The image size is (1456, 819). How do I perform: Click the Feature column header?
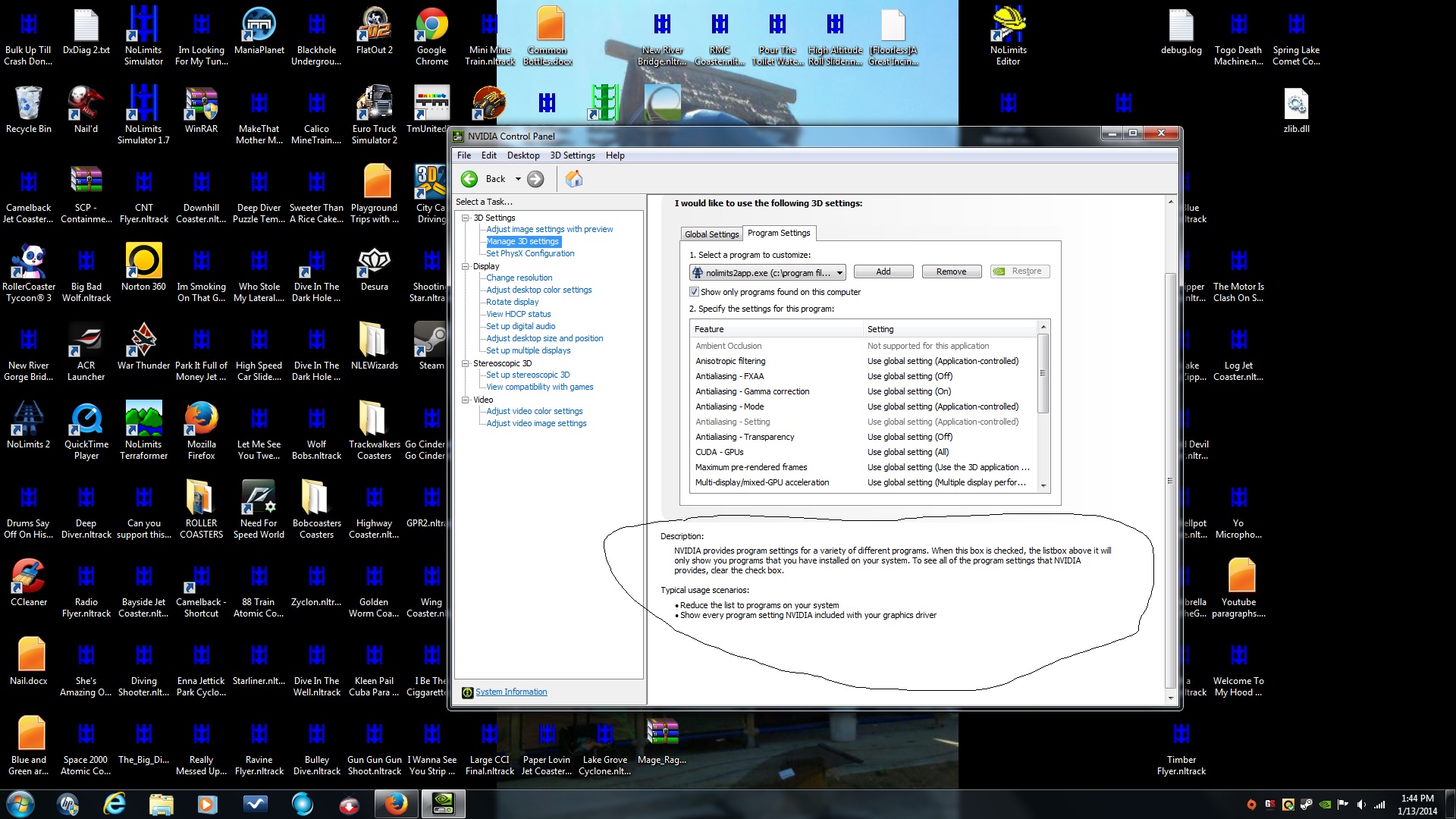[x=777, y=329]
